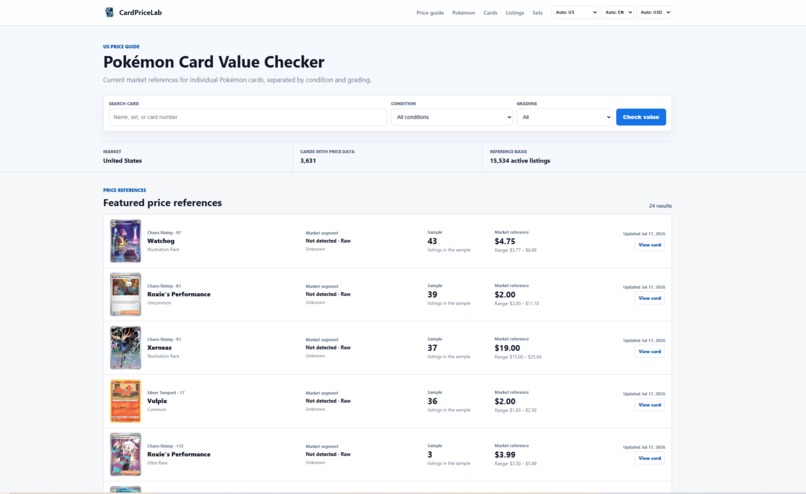The height and width of the screenshot is (494, 806).
Task: Click the $19.00 market reference price
Action: 507,349
